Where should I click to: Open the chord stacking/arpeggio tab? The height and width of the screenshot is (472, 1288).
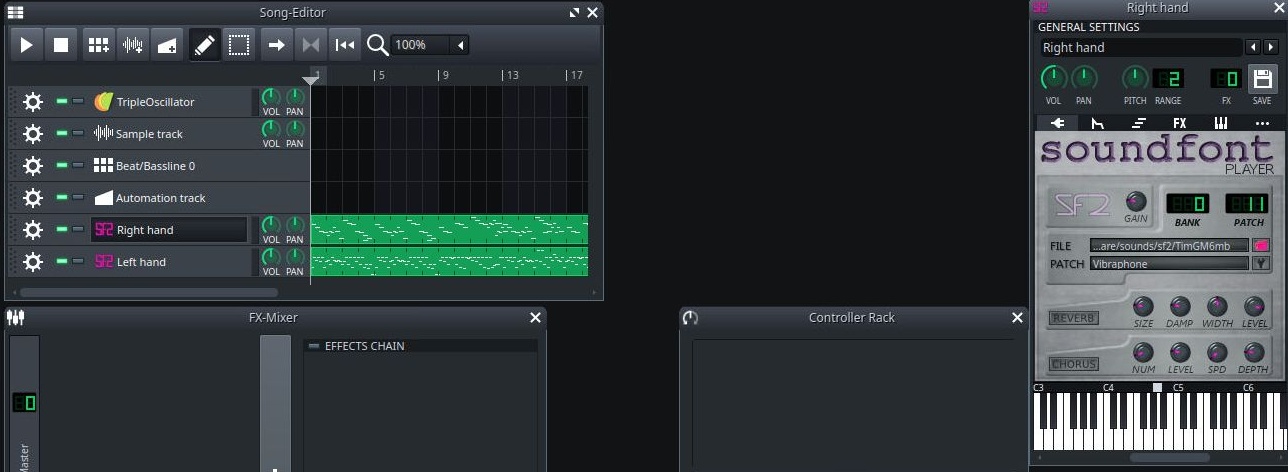1139,123
